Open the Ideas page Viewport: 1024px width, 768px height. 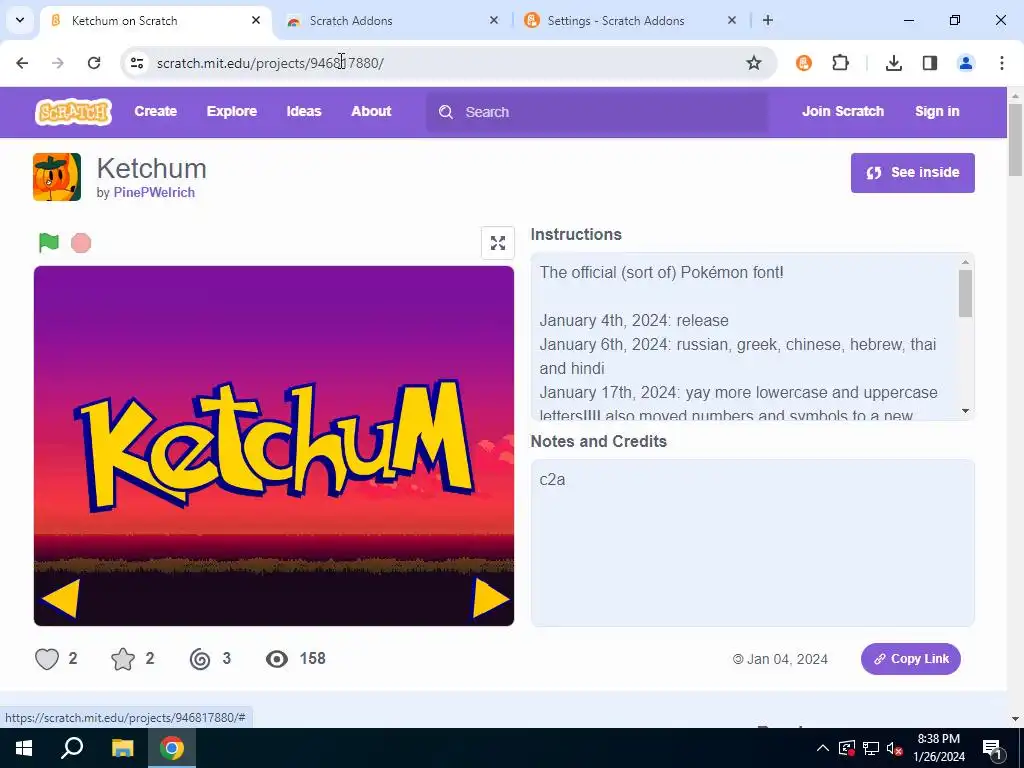tap(304, 112)
